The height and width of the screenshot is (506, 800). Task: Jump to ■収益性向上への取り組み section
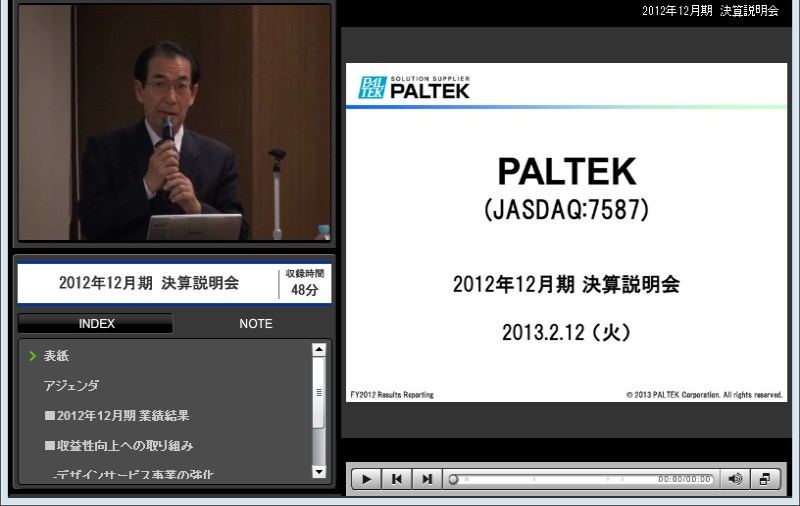pos(119,446)
